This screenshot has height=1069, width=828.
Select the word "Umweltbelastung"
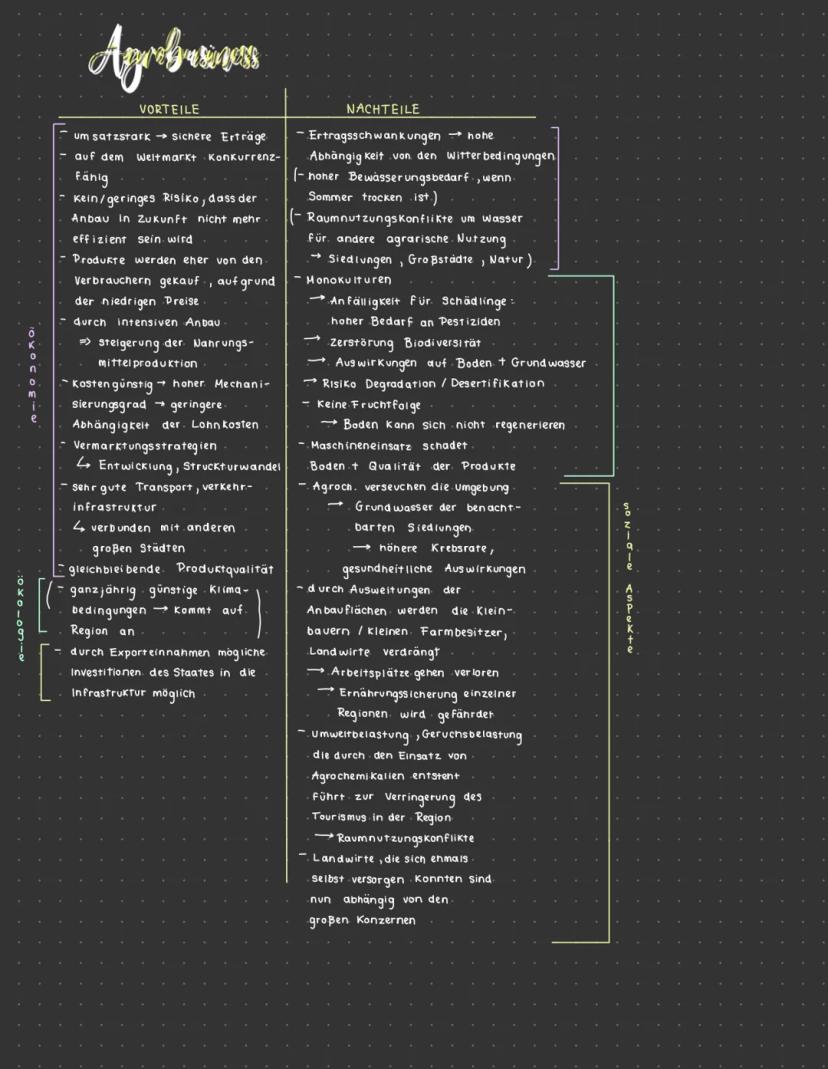pos(358,735)
